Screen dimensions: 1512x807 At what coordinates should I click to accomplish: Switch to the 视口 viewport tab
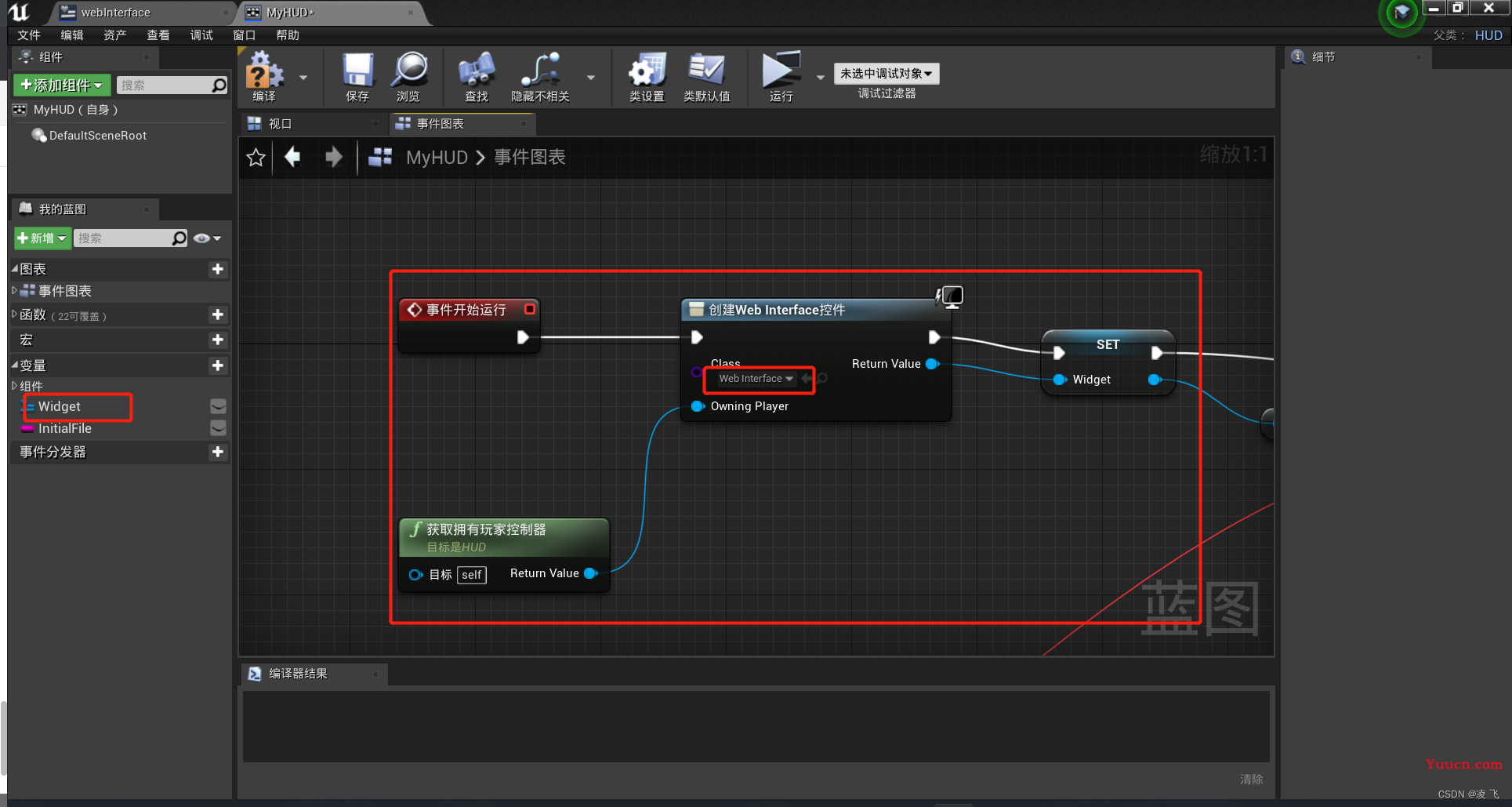point(314,124)
